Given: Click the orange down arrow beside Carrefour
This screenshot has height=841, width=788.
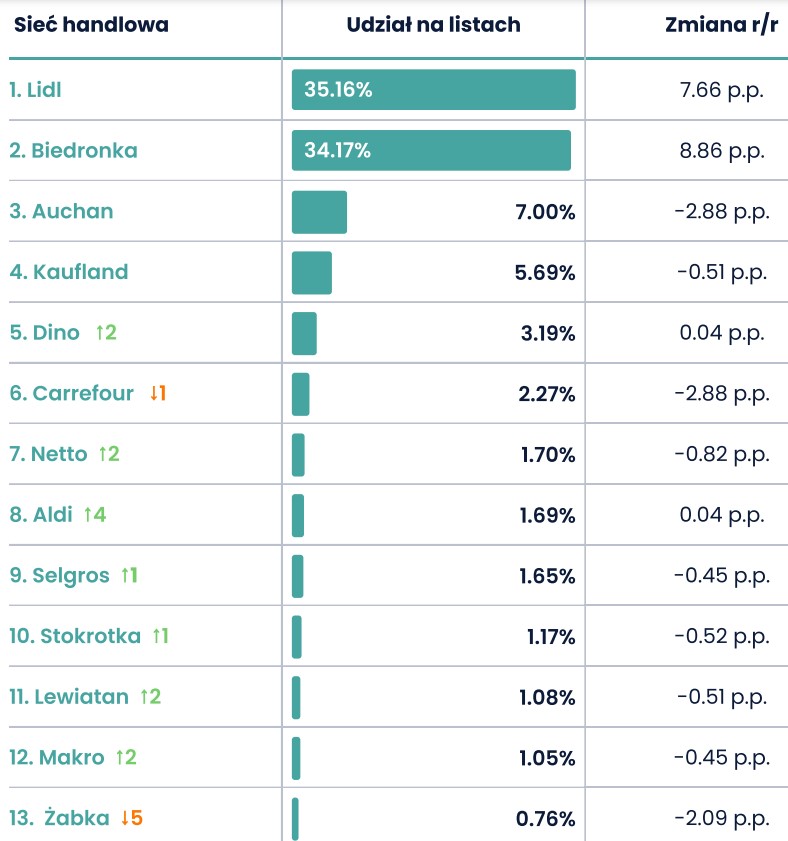Looking at the screenshot, I should 158,393.
